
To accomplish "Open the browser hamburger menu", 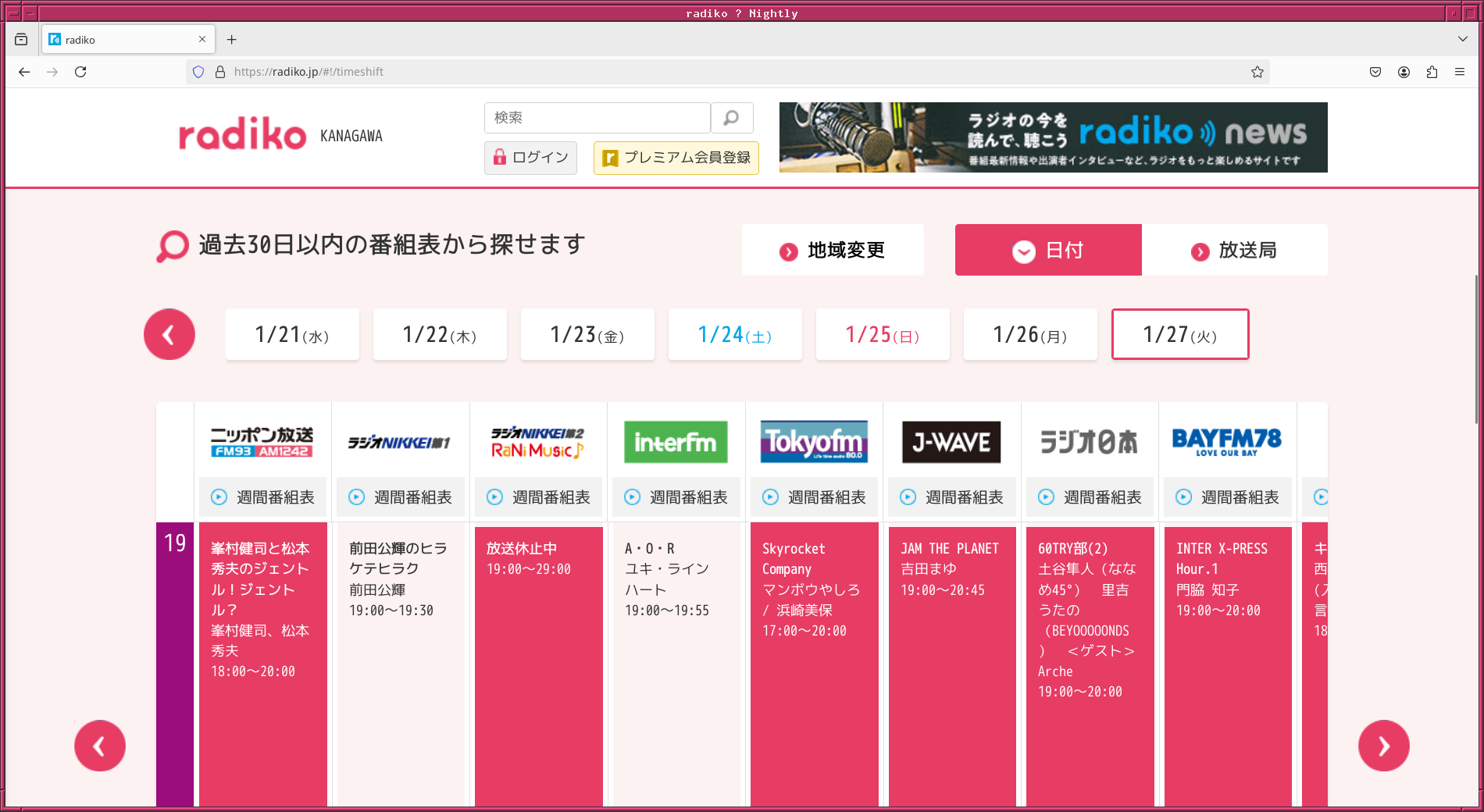I will [1460, 71].
